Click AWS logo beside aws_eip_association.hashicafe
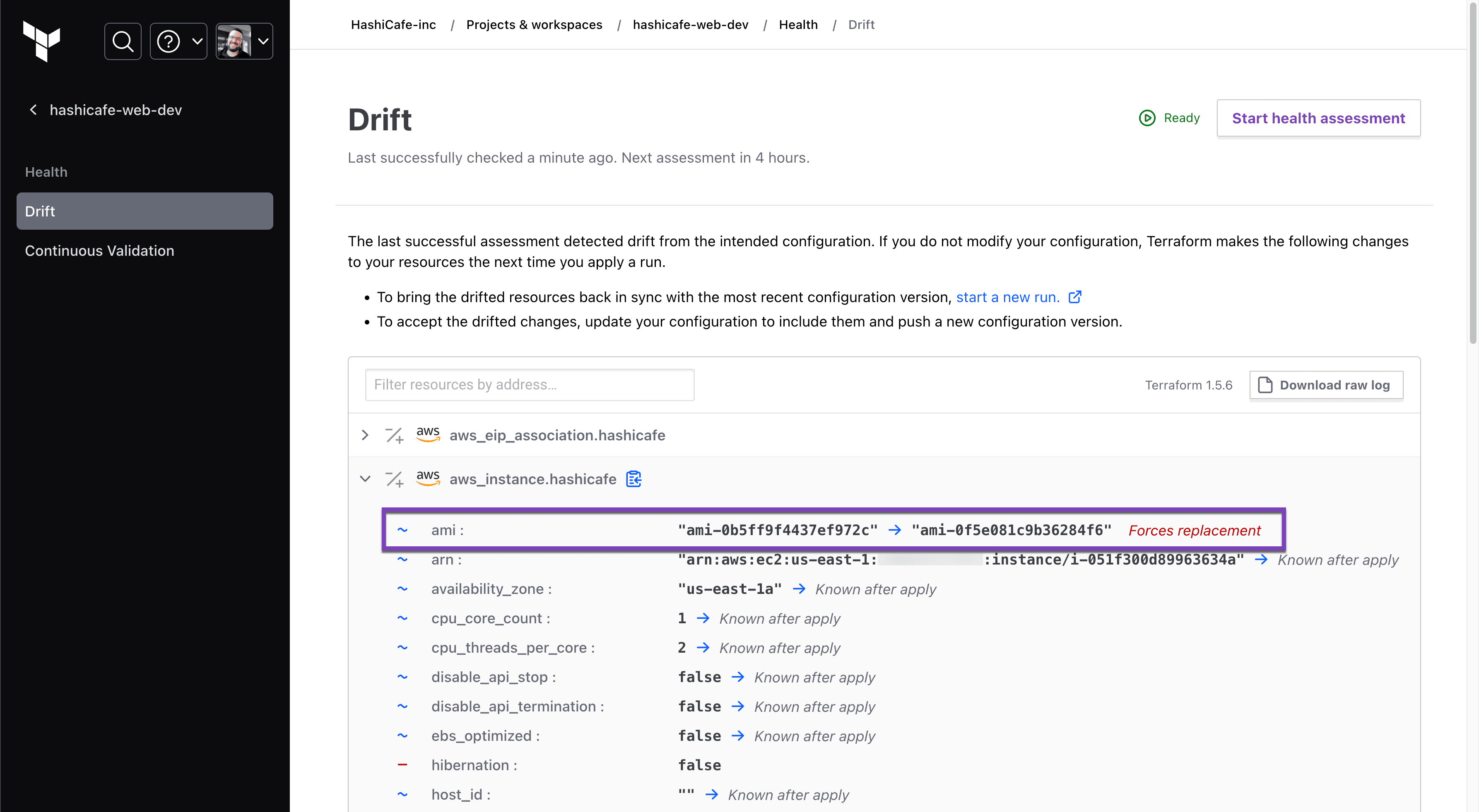 (x=428, y=435)
